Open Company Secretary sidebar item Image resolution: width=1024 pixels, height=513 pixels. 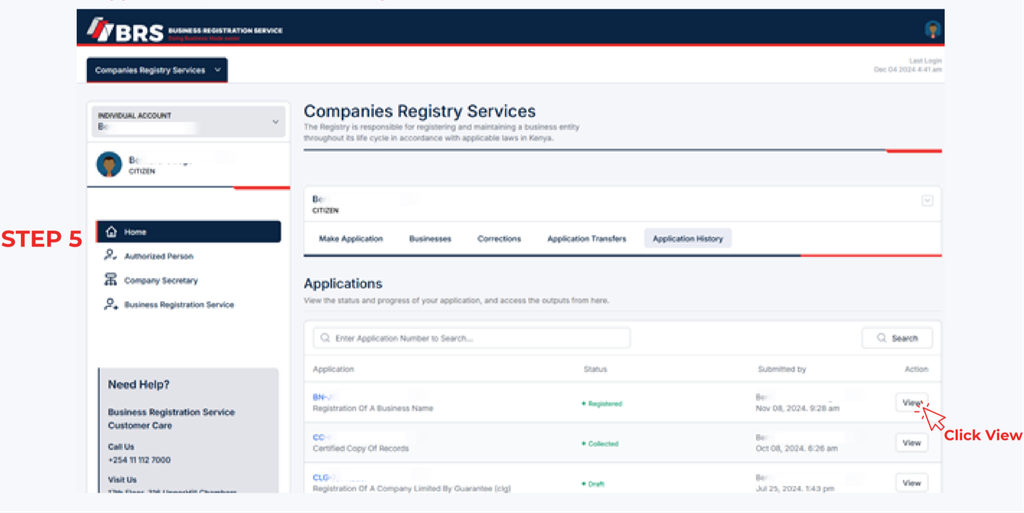pyautogui.click(x=161, y=281)
